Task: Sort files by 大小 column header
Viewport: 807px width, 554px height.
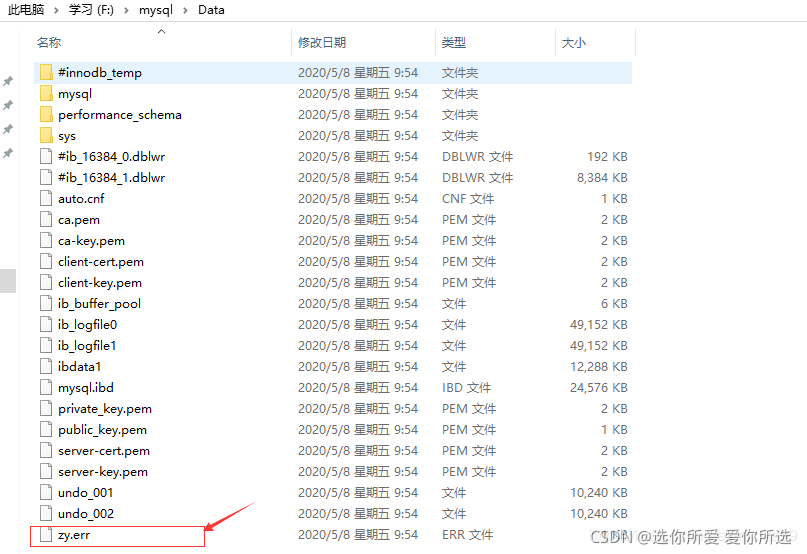Action: 573,42
